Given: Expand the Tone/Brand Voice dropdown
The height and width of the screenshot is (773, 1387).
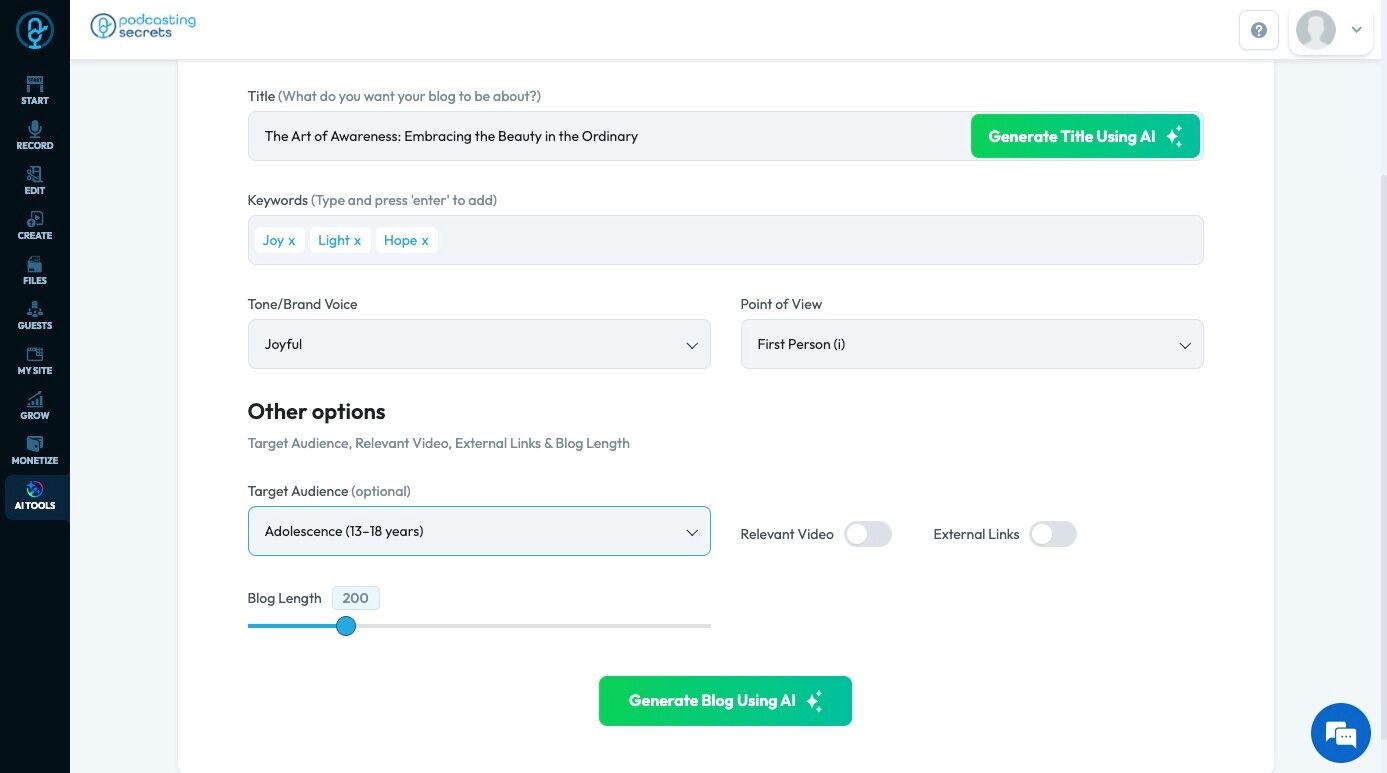Looking at the screenshot, I should pyautogui.click(x=479, y=344).
